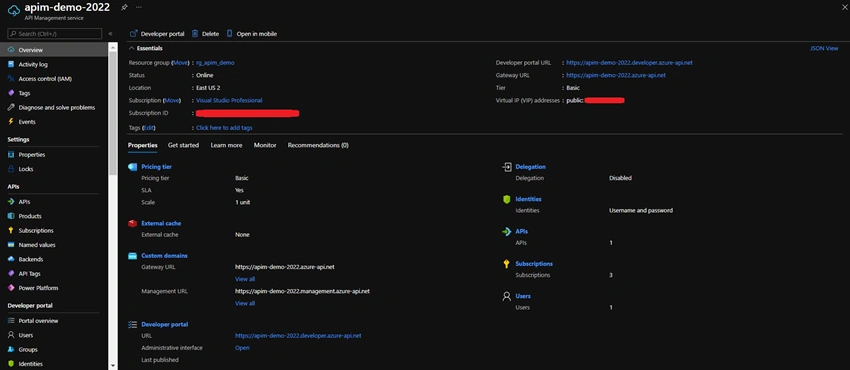Open Access control (IAM) icon

(x=11, y=79)
